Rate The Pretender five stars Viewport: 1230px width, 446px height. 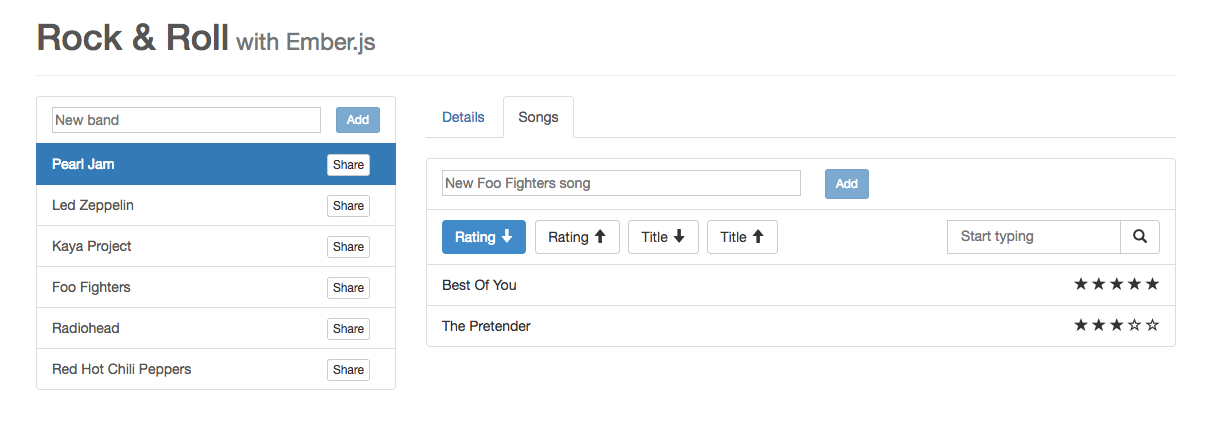(1153, 326)
